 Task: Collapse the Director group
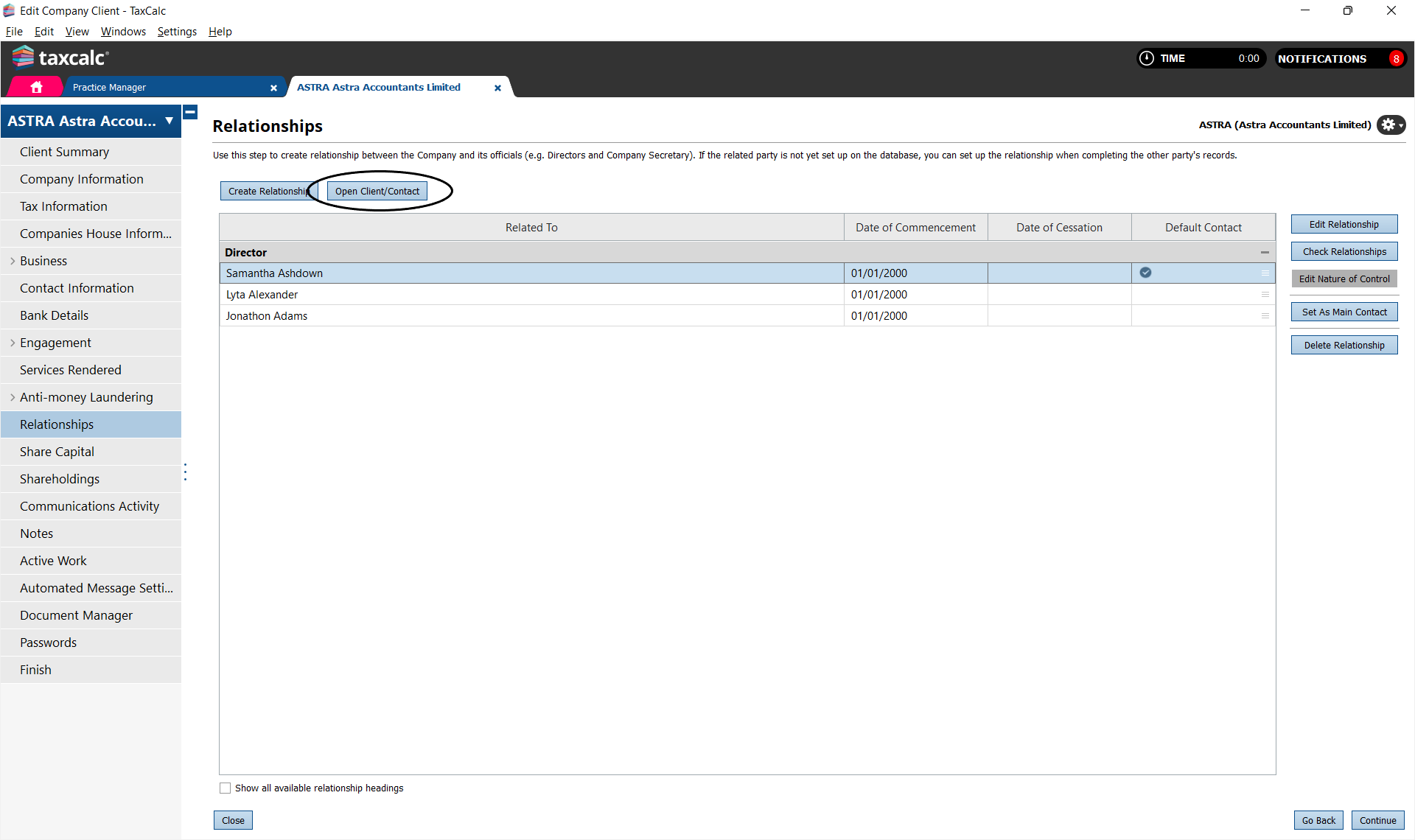(x=1265, y=253)
